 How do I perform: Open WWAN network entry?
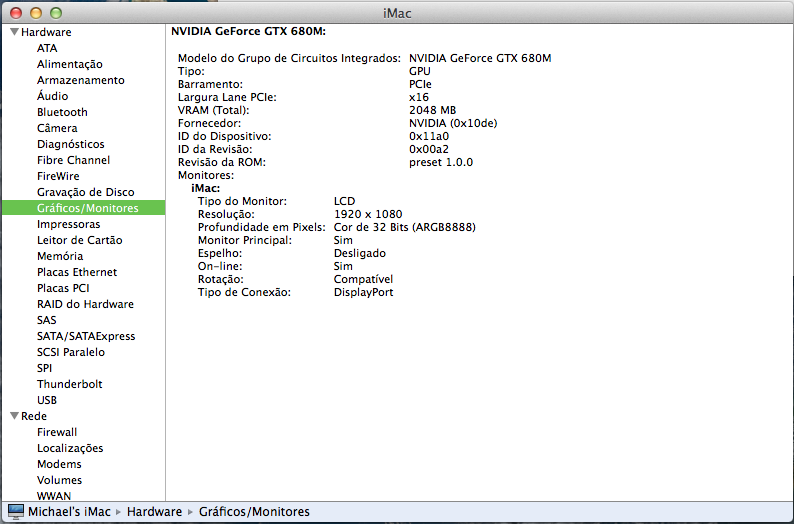click(x=54, y=496)
